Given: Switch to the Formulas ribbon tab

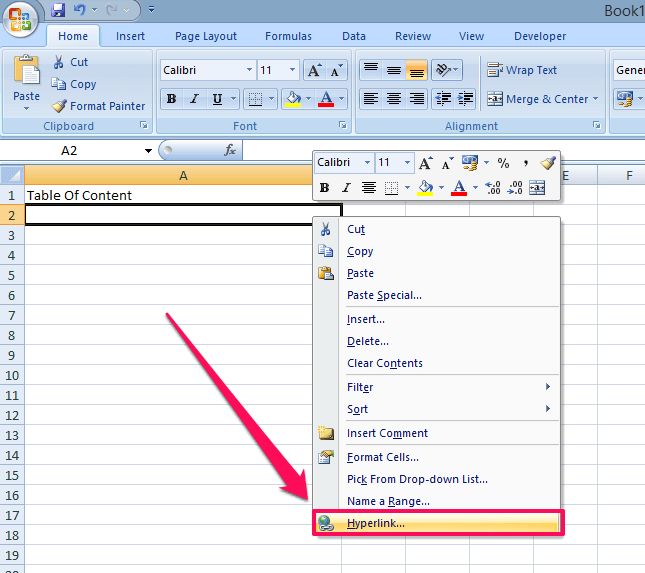Looking at the screenshot, I should (288, 36).
